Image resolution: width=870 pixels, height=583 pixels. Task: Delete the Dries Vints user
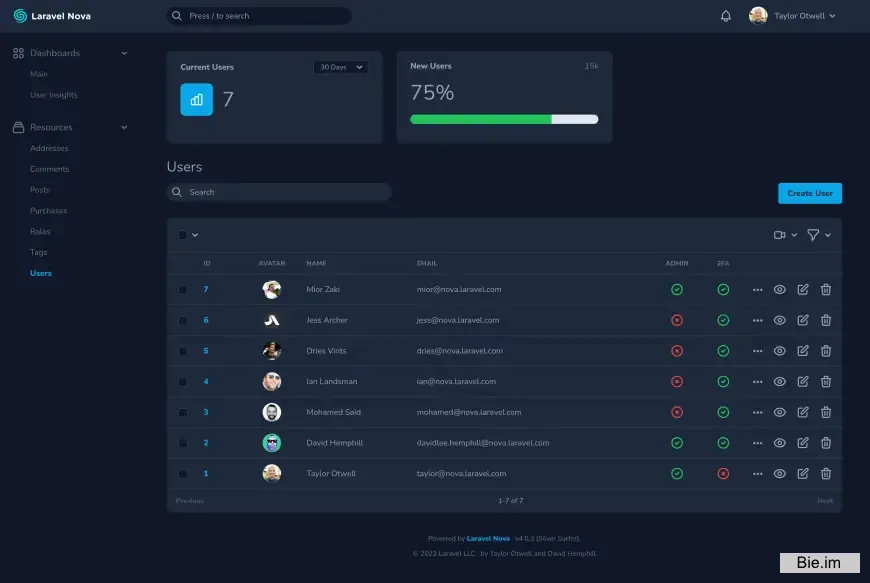826,351
